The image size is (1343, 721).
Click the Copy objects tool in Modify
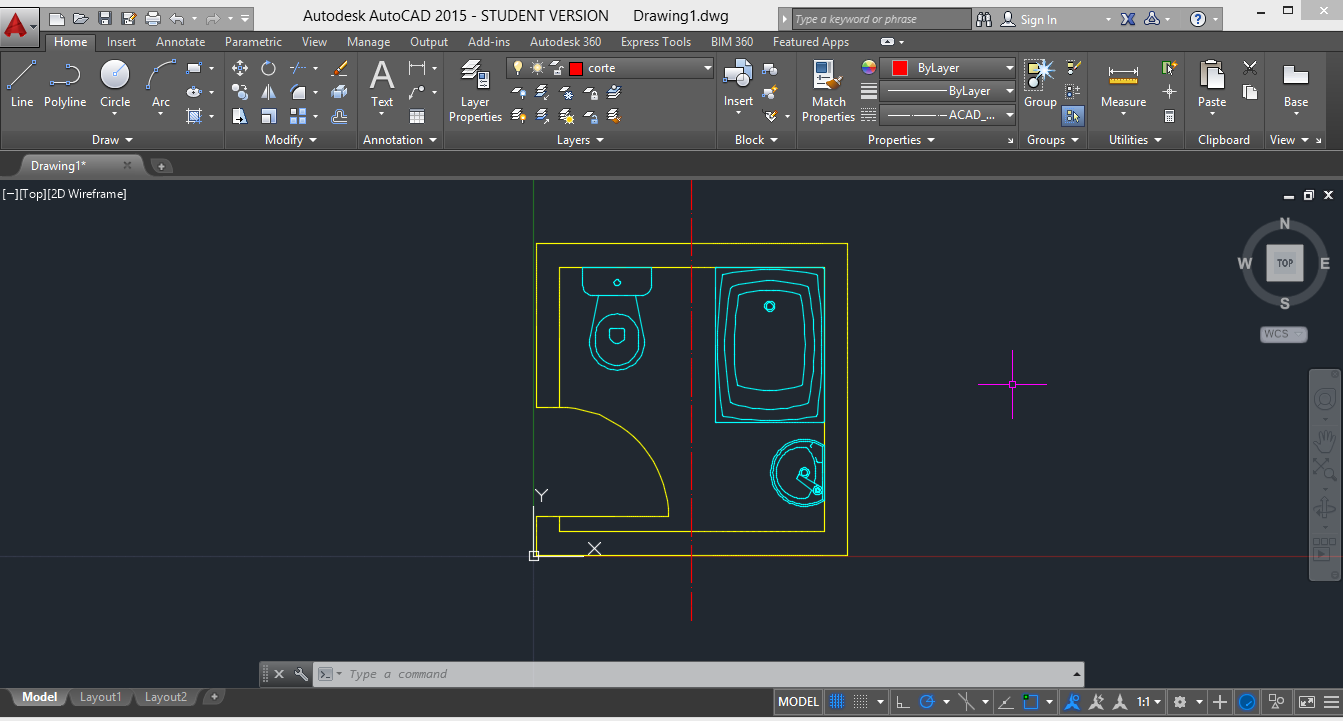click(240, 92)
